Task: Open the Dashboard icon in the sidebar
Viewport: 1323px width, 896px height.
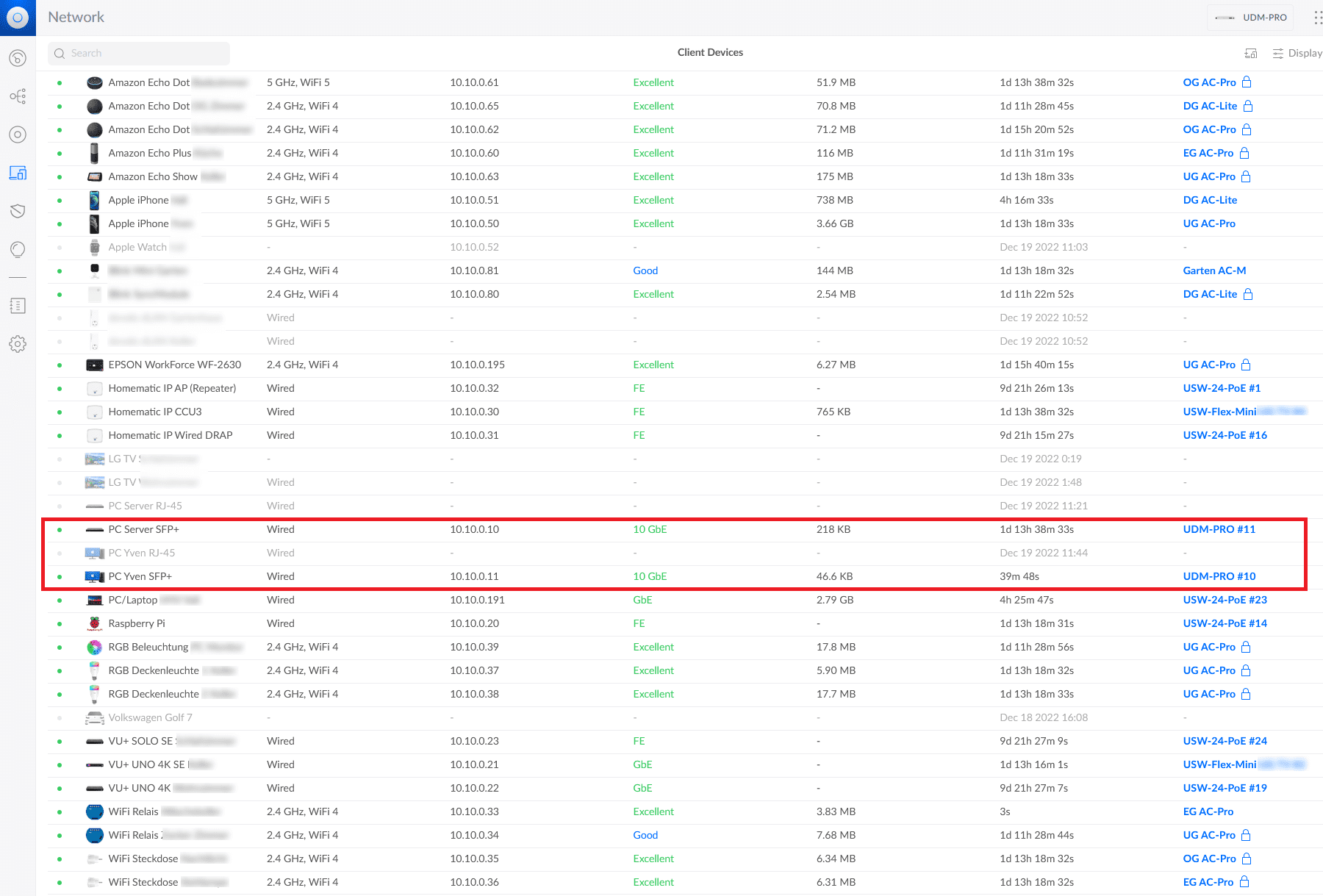Action: (x=18, y=58)
